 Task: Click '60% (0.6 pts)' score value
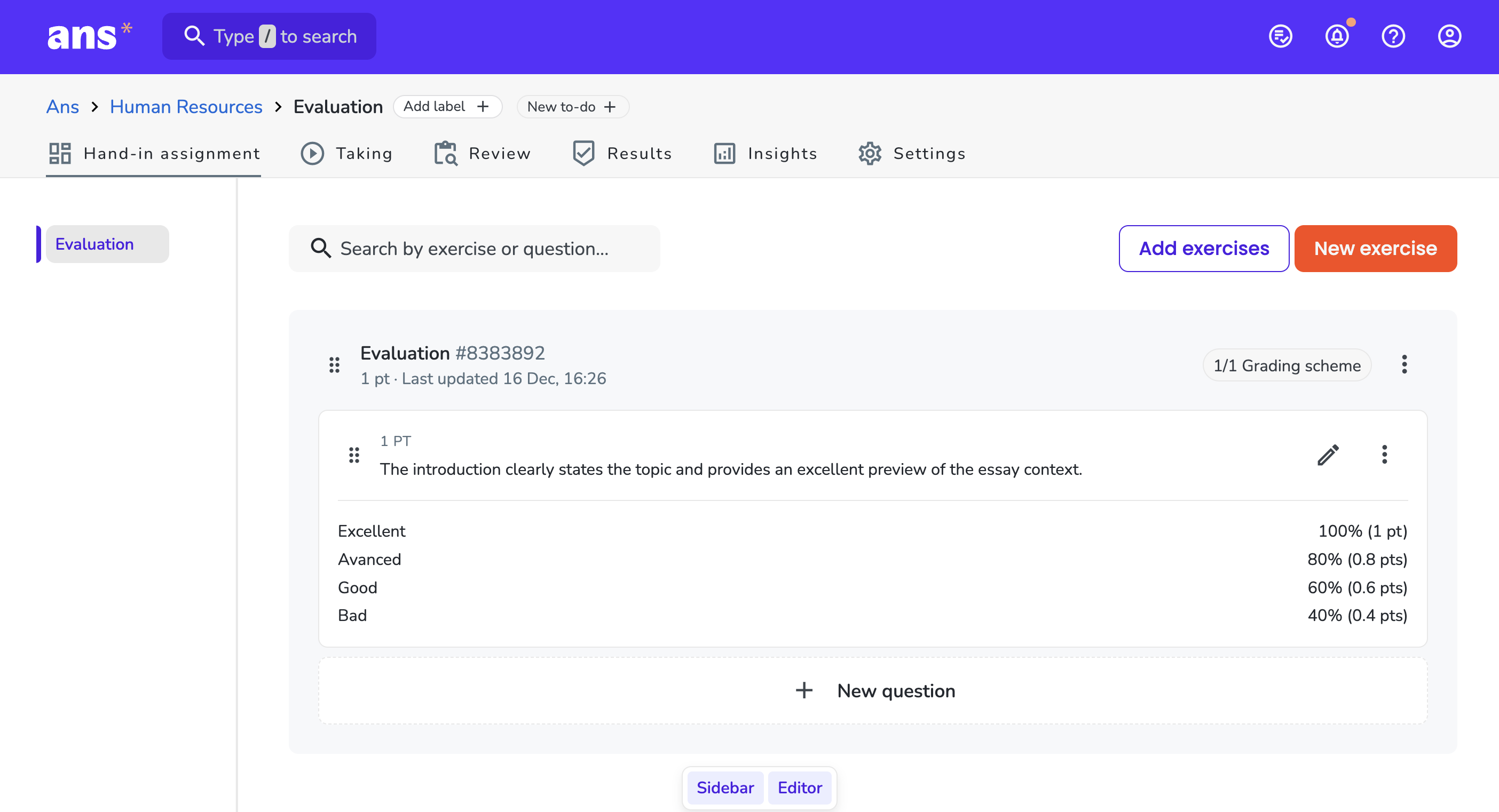[x=1357, y=587]
